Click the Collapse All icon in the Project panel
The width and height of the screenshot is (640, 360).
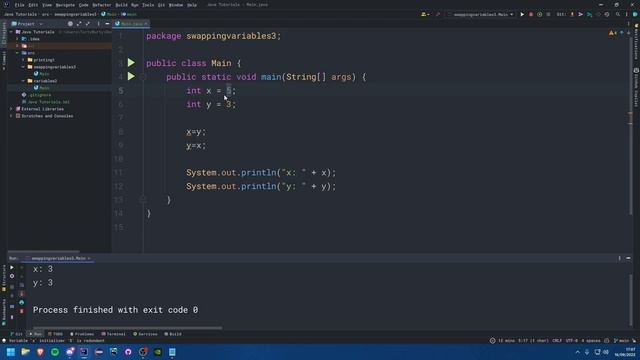87,24
